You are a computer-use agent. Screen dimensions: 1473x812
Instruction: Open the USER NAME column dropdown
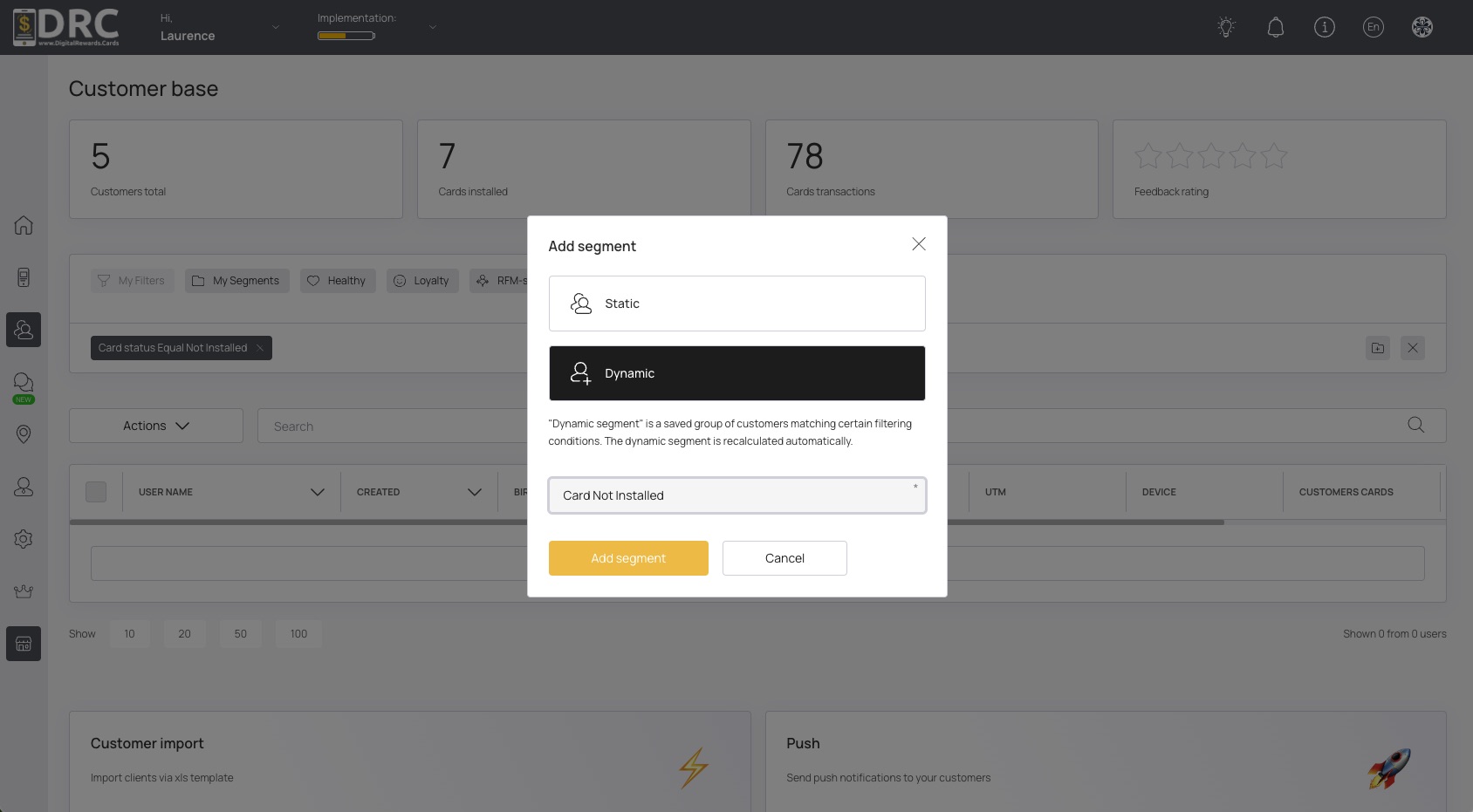coord(318,492)
